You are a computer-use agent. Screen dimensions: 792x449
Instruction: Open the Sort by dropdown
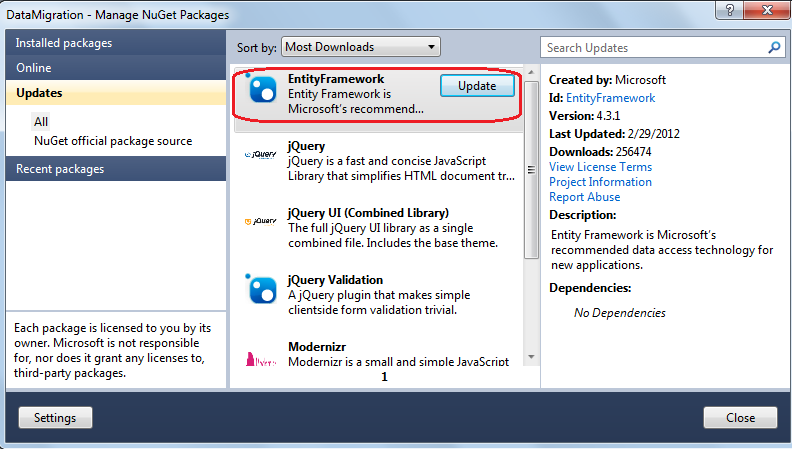[x=360, y=47]
